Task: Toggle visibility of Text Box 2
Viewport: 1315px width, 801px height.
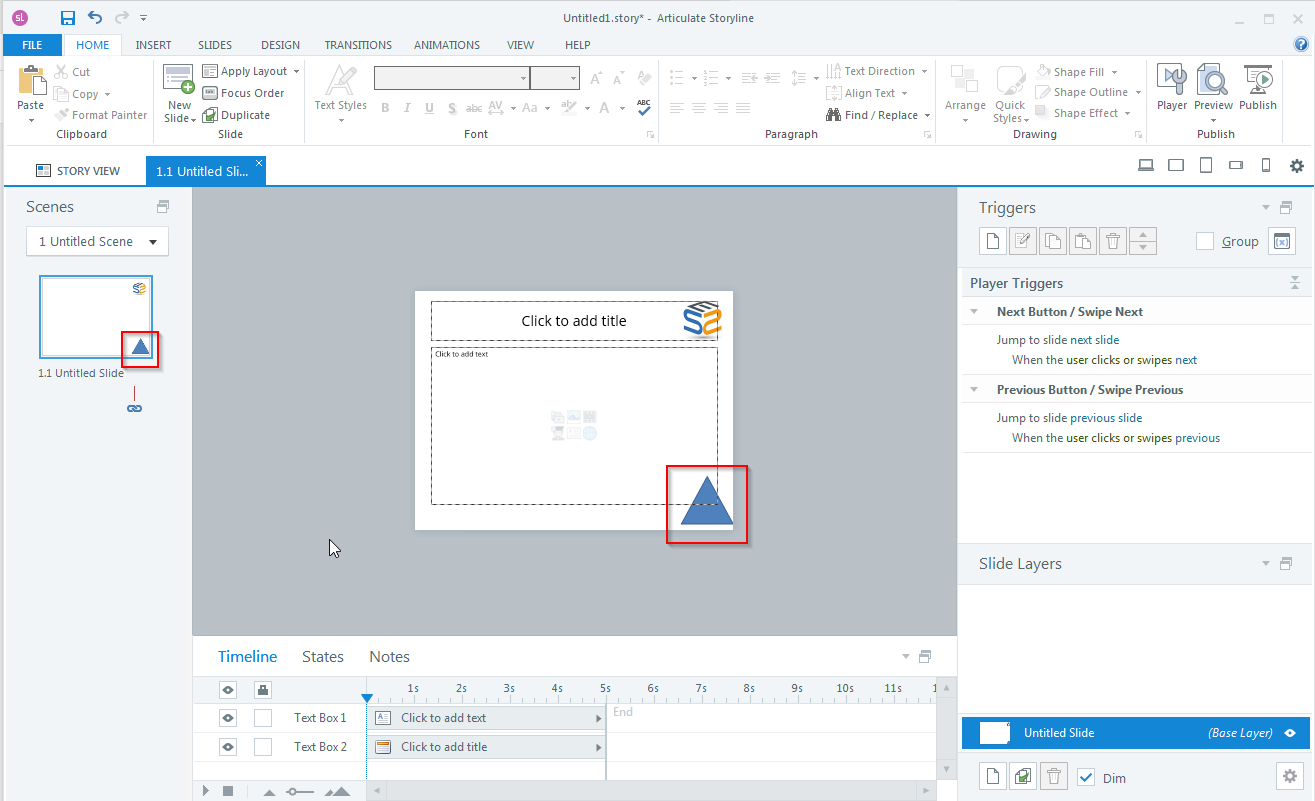Action: tap(228, 747)
